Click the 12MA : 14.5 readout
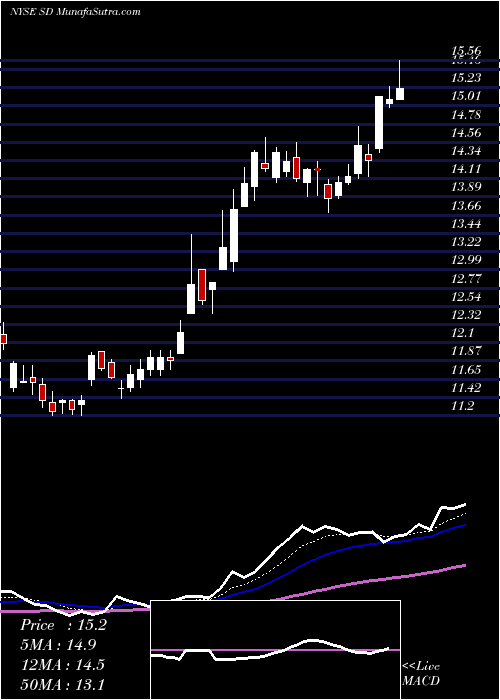Screen dimensions: 500x700 point(62,665)
